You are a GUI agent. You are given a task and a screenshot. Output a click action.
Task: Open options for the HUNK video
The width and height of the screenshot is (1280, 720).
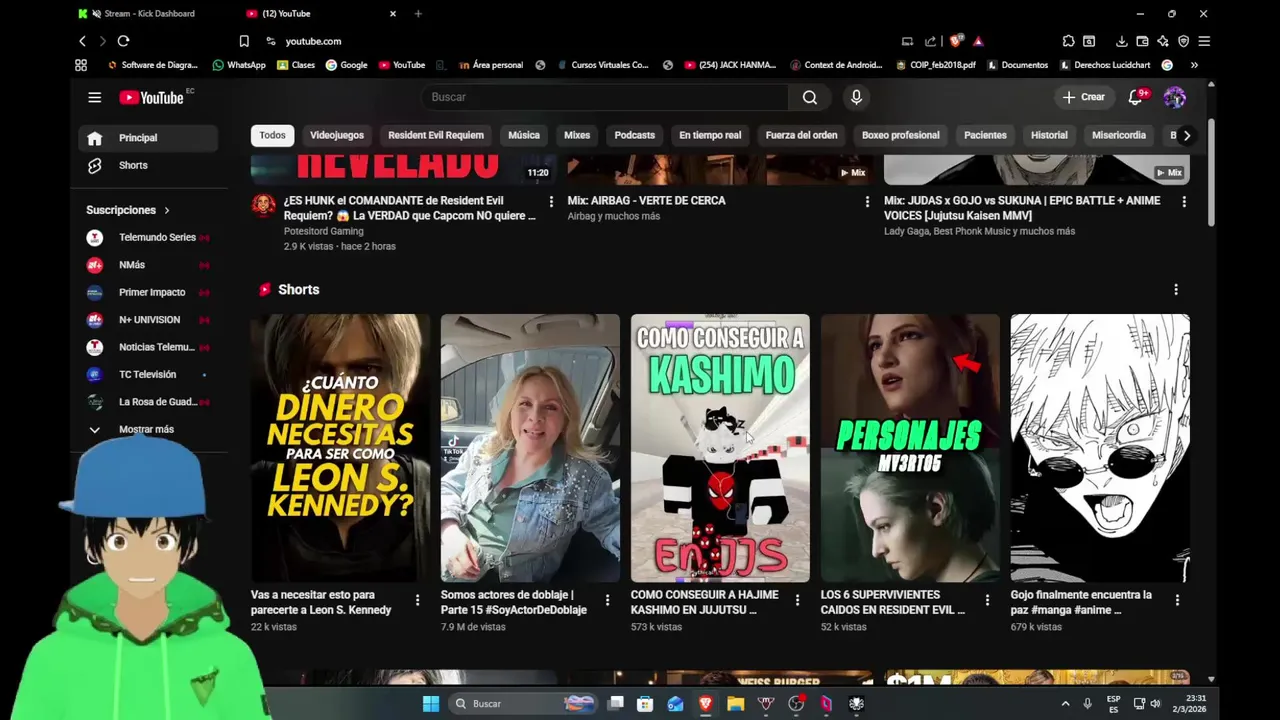pyautogui.click(x=551, y=202)
